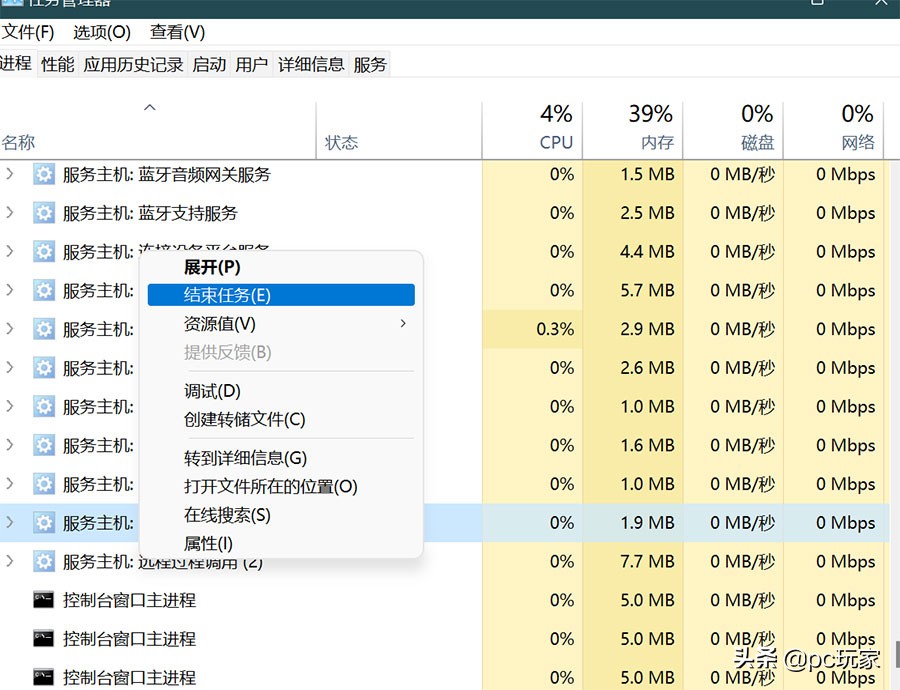Click gear icon on row showing 0.3% CPU
The height and width of the screenshot is (690, 900).
44,329
